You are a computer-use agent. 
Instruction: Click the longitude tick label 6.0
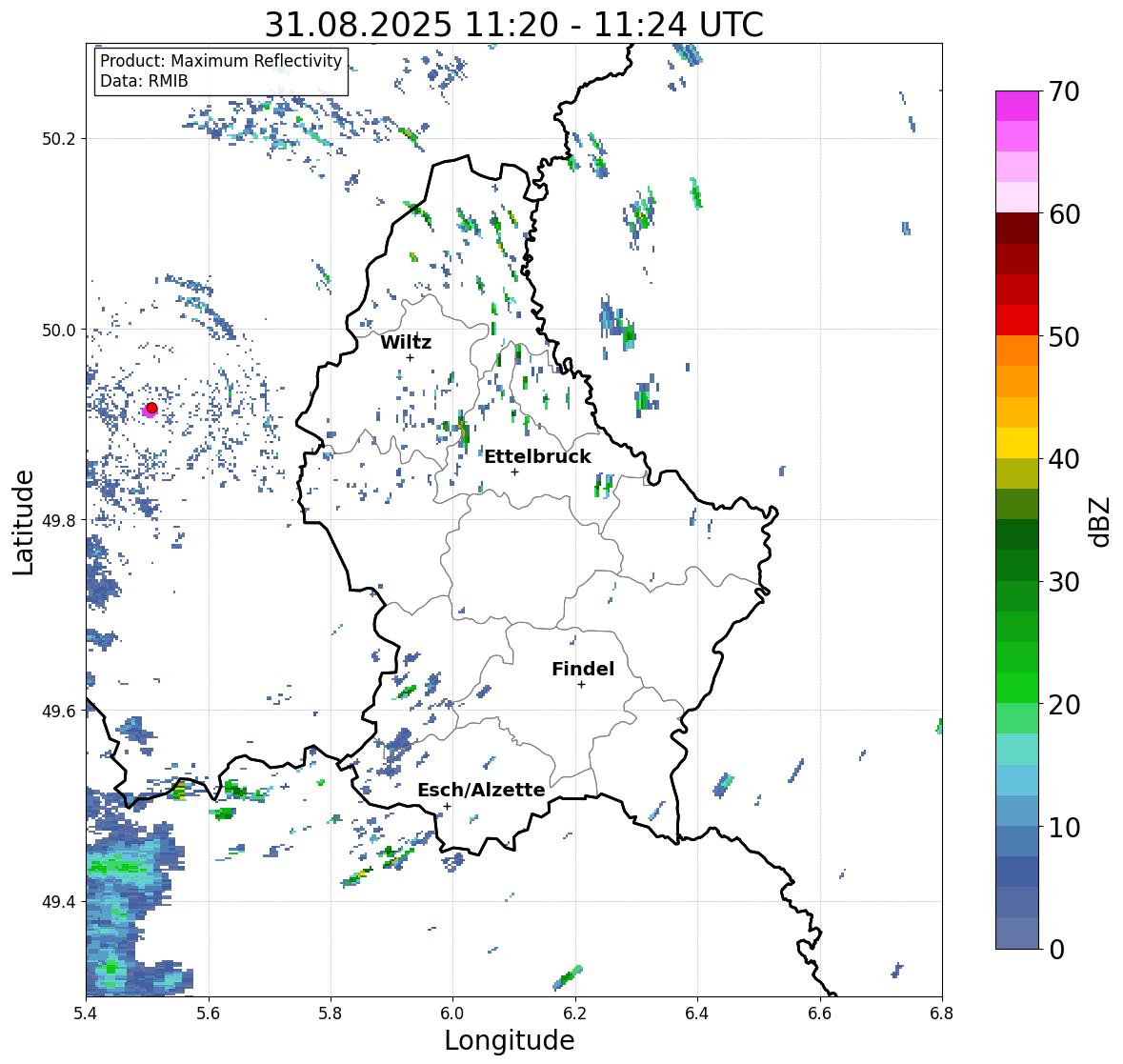(x=452, y=1013)
